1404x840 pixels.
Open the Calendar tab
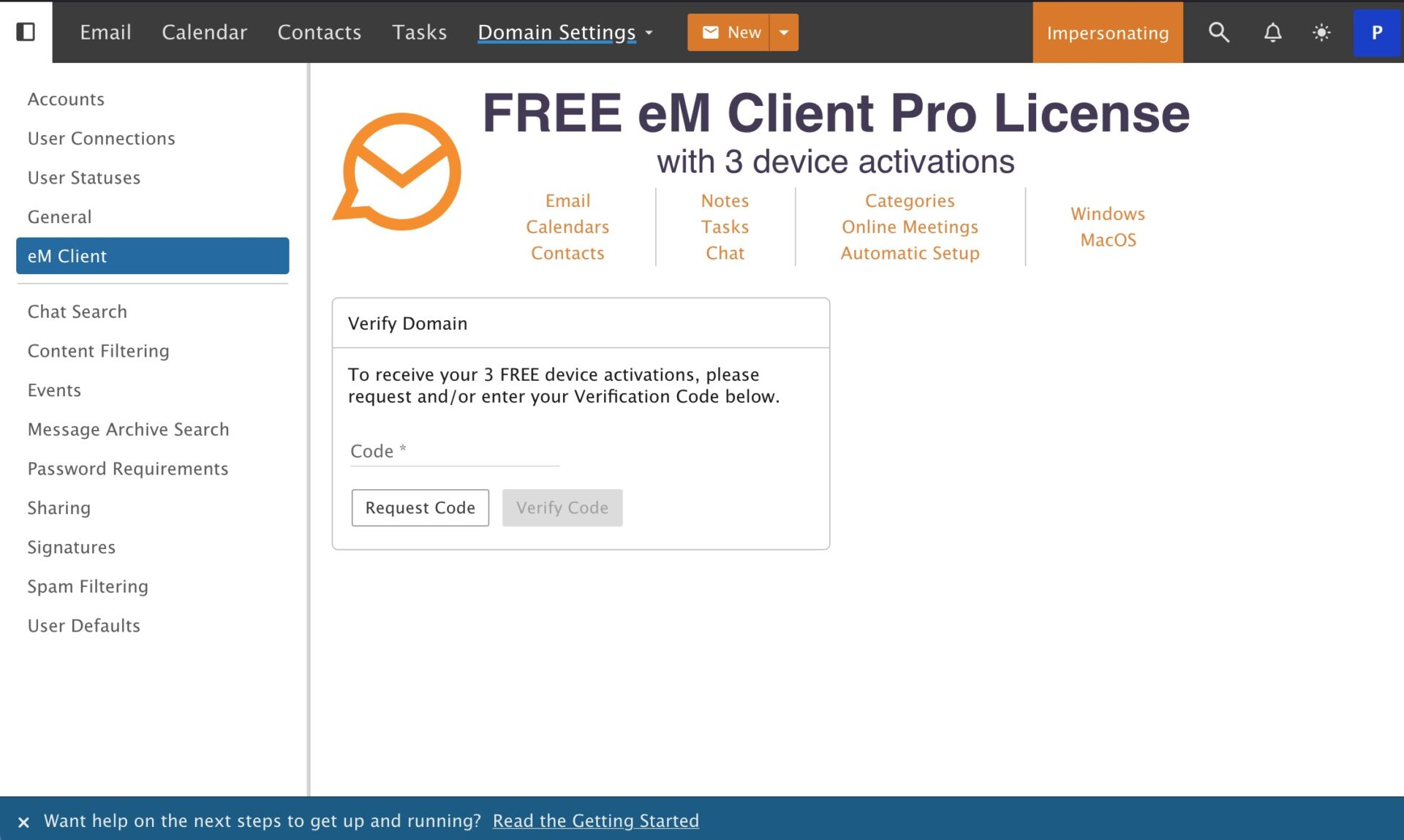pos(204,32)
